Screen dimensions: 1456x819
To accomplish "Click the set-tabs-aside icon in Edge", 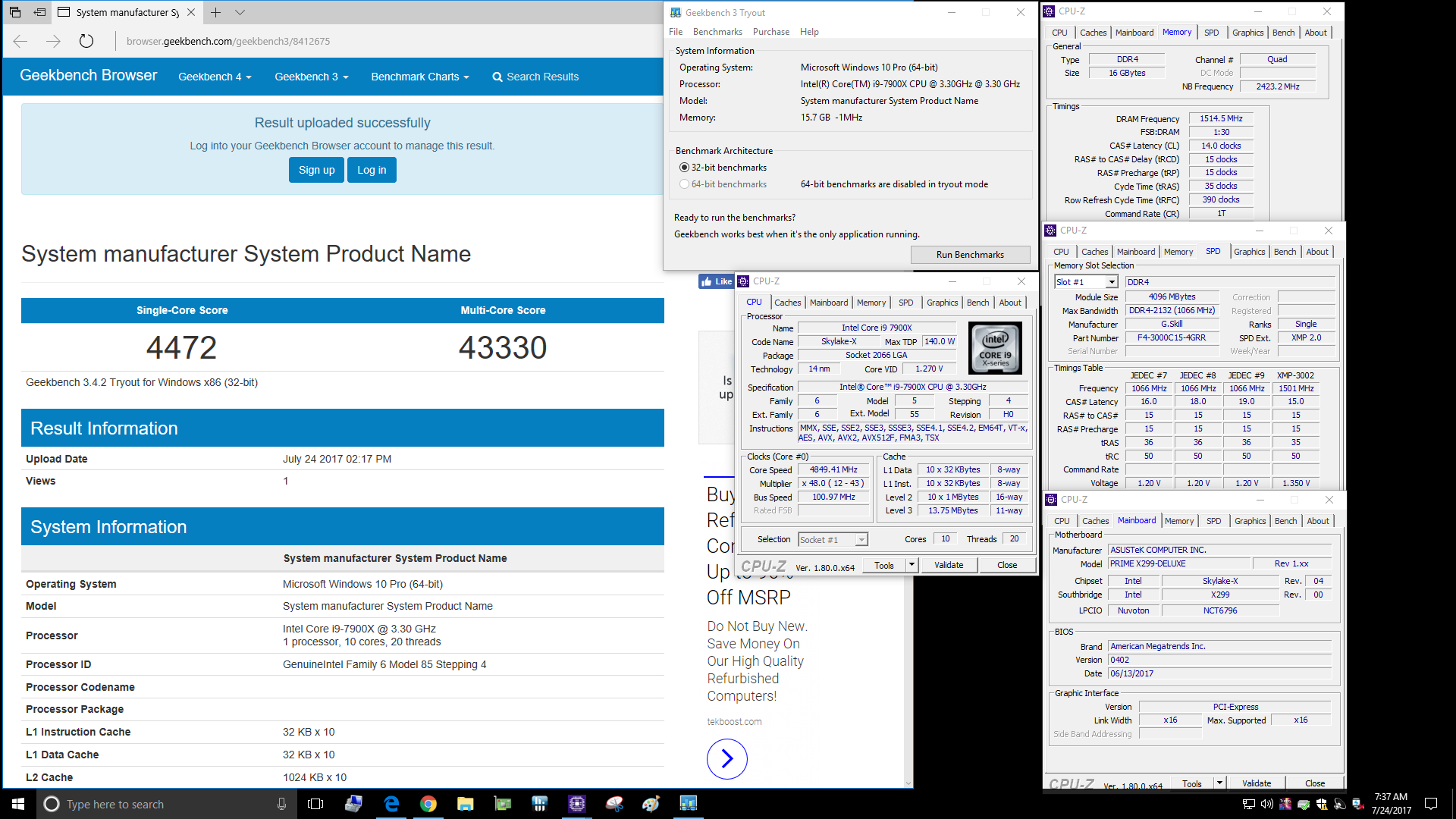I will tap(40, 12).
